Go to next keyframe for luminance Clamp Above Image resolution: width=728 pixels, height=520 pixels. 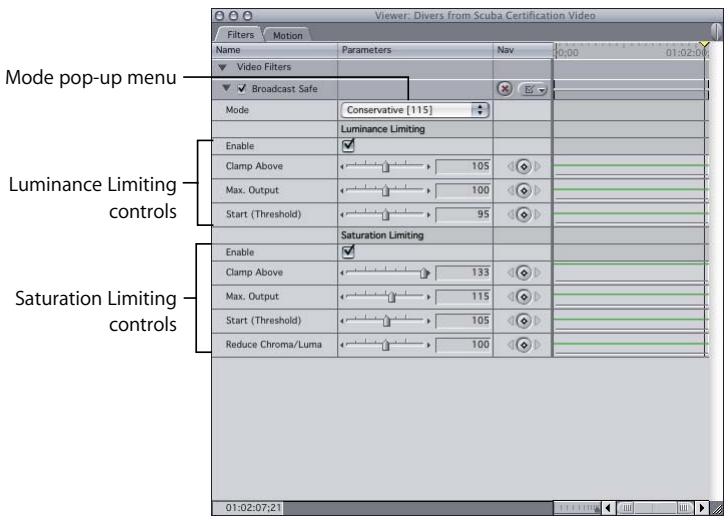(x=538, y=166)
